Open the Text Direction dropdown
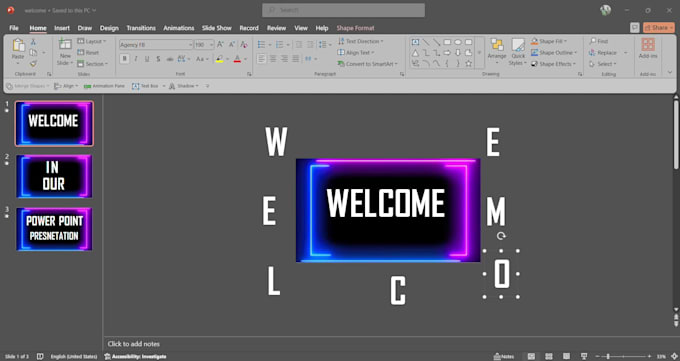The image size is (680, 361). pyautogui.click(x=360, y=41)
